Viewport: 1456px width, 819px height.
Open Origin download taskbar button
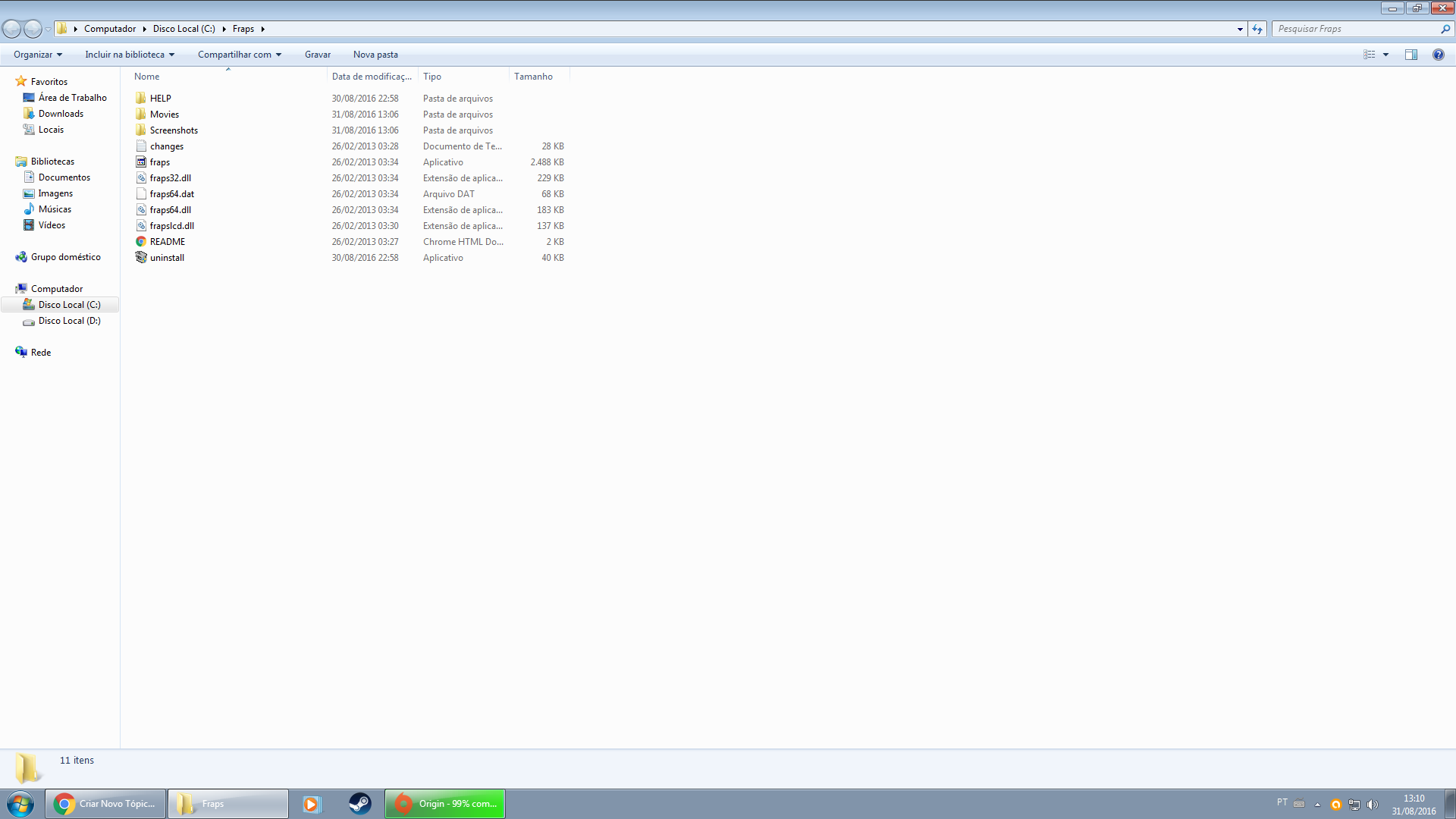[445, 804]
